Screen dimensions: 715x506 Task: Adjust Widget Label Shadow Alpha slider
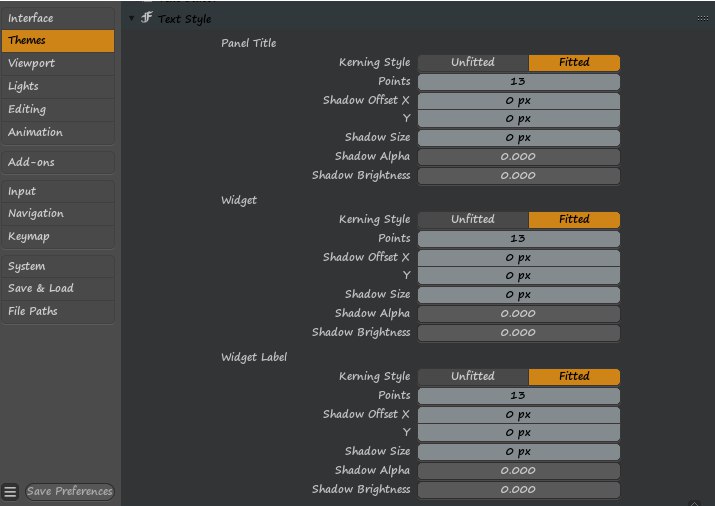519,470
